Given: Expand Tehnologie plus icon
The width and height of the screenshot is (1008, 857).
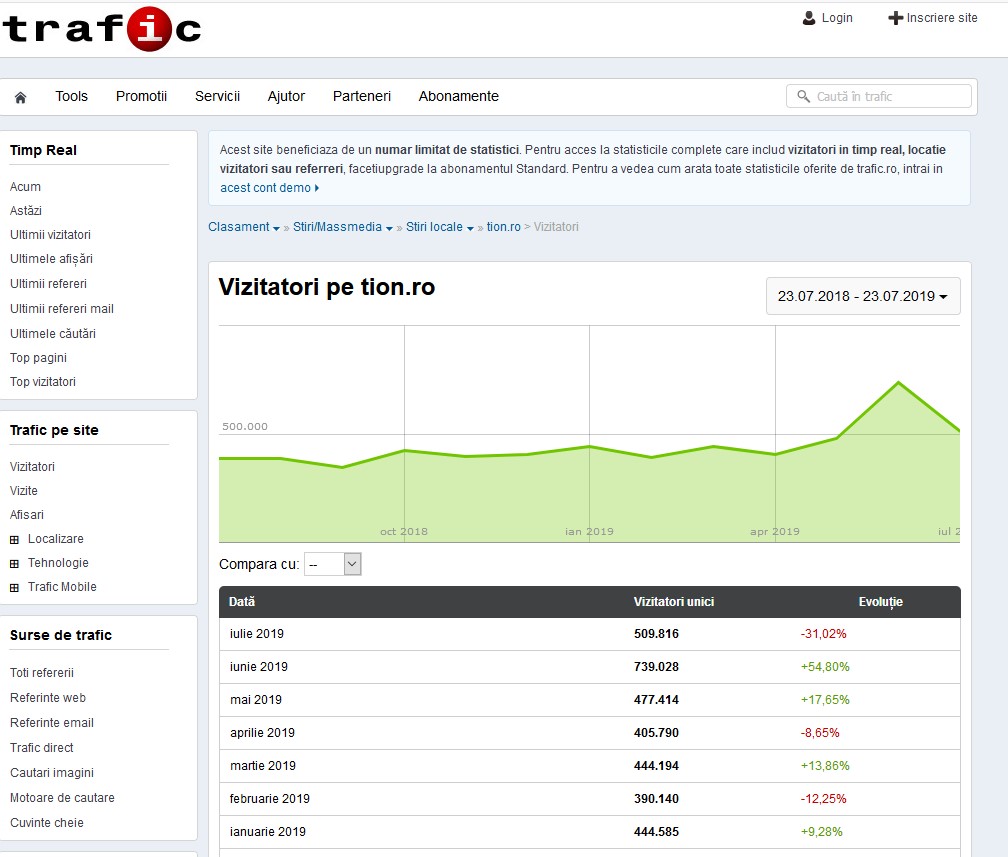Looking at the screenshot, I should [x=14, y=564].
